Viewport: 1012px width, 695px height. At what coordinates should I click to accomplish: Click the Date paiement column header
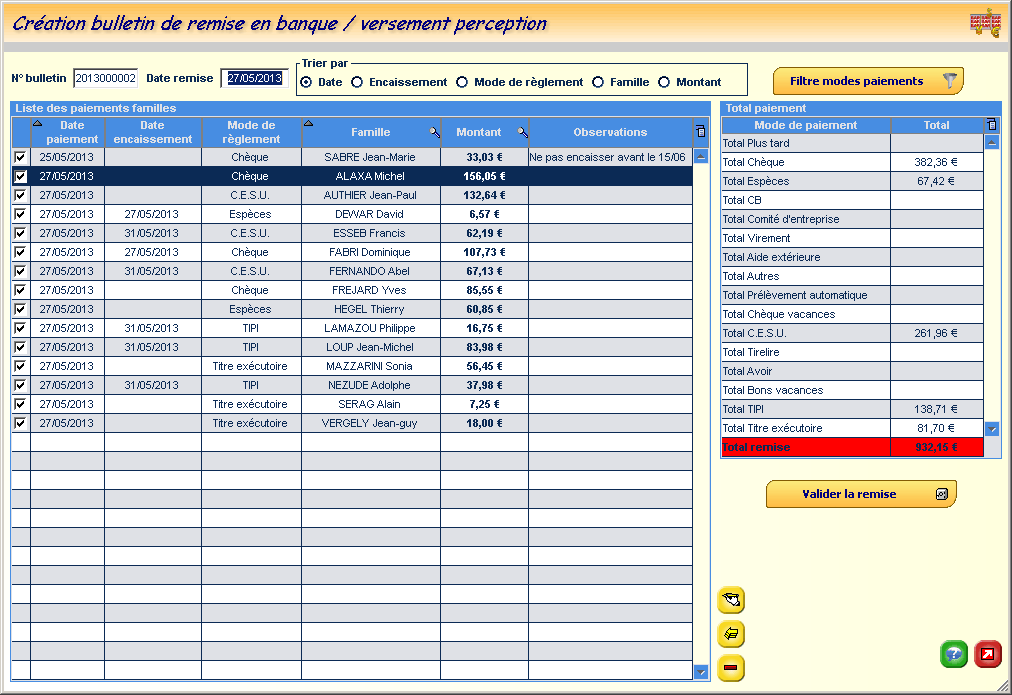[72, 132]
